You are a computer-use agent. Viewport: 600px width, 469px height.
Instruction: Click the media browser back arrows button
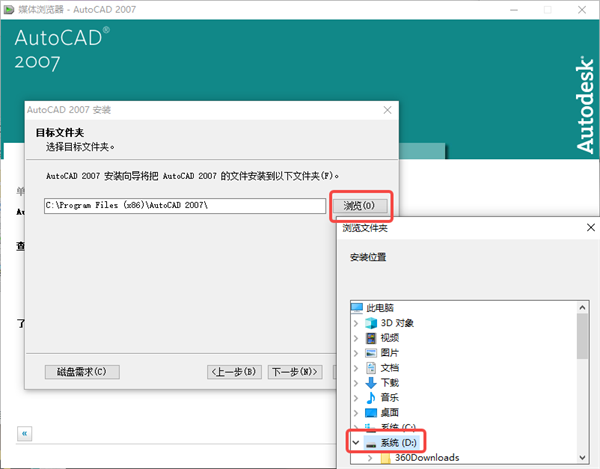coord(24,433)
